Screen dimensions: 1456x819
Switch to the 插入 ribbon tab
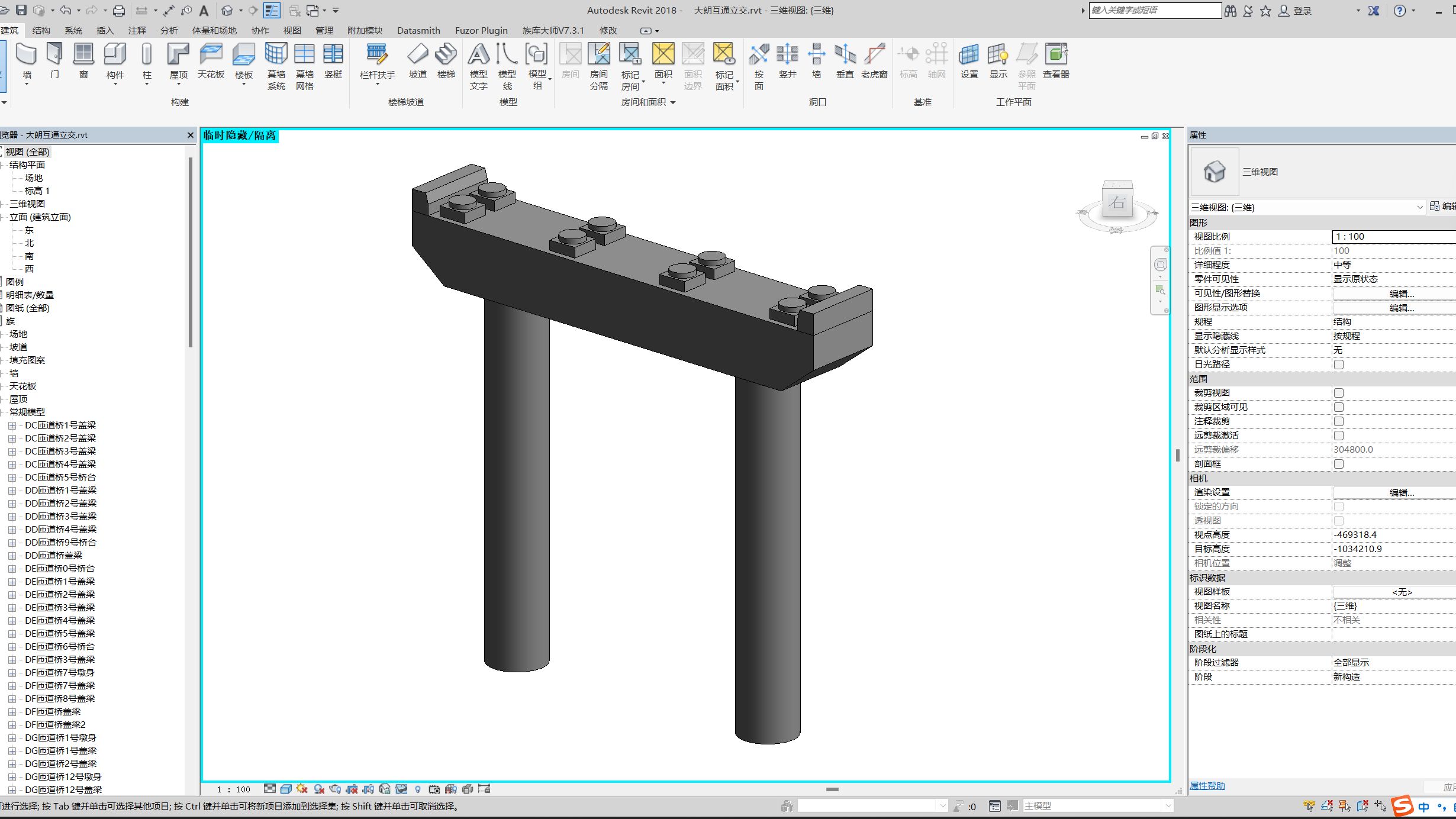click(104, 30)
